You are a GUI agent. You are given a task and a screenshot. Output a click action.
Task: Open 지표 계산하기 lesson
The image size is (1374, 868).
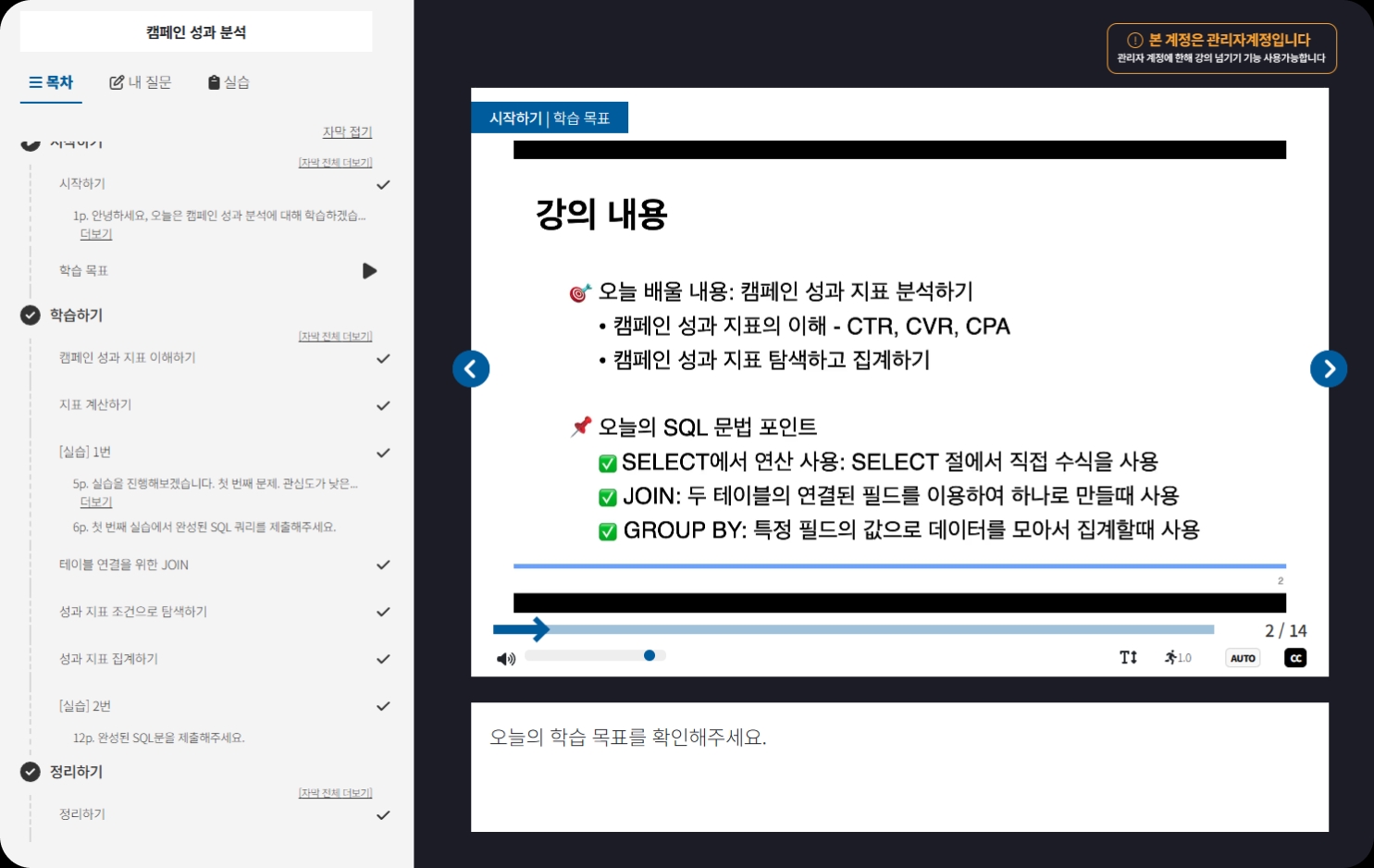pos(95,404)
